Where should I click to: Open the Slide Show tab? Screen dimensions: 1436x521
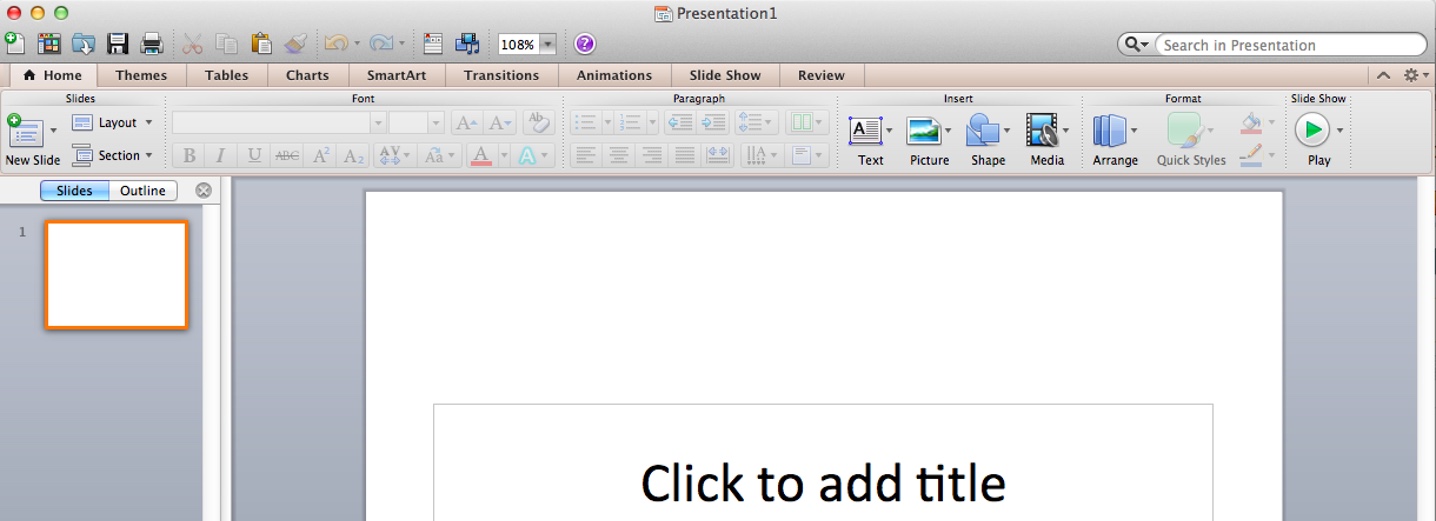click(x=725, y=75)
